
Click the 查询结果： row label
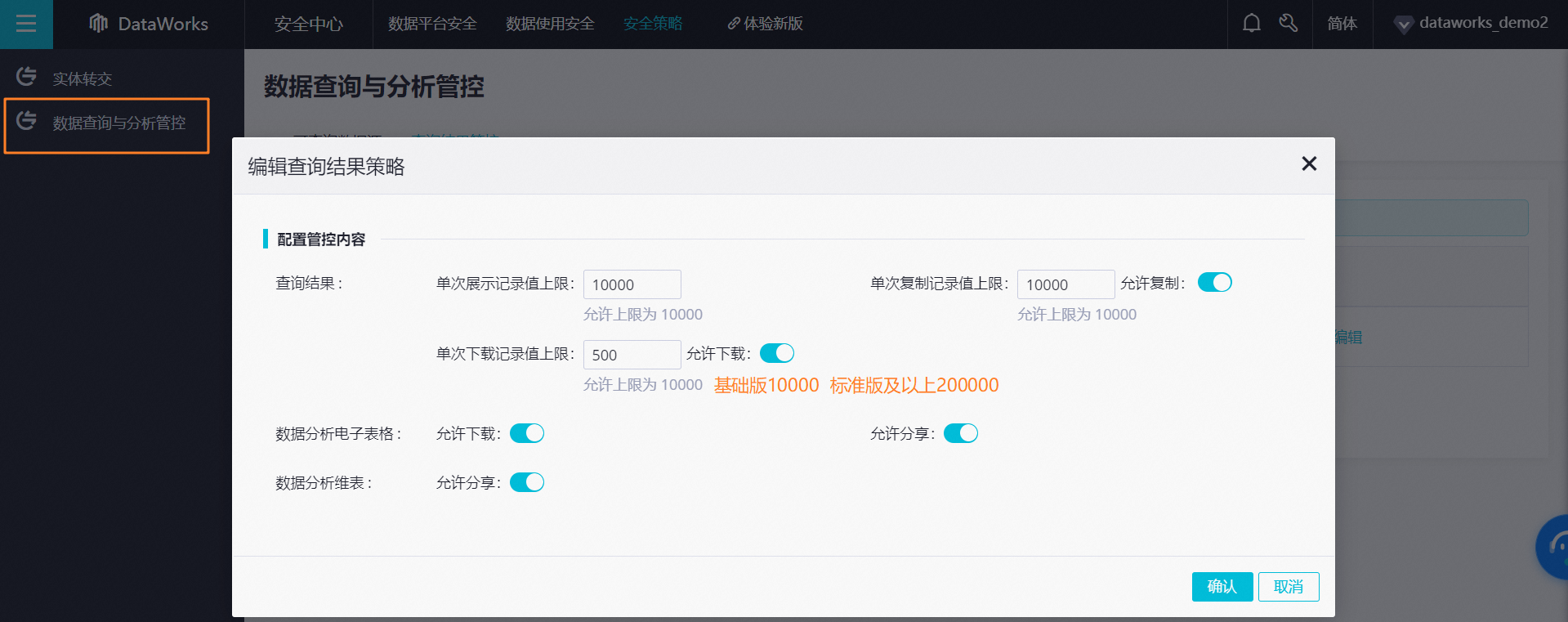click(x=310, y=284)
